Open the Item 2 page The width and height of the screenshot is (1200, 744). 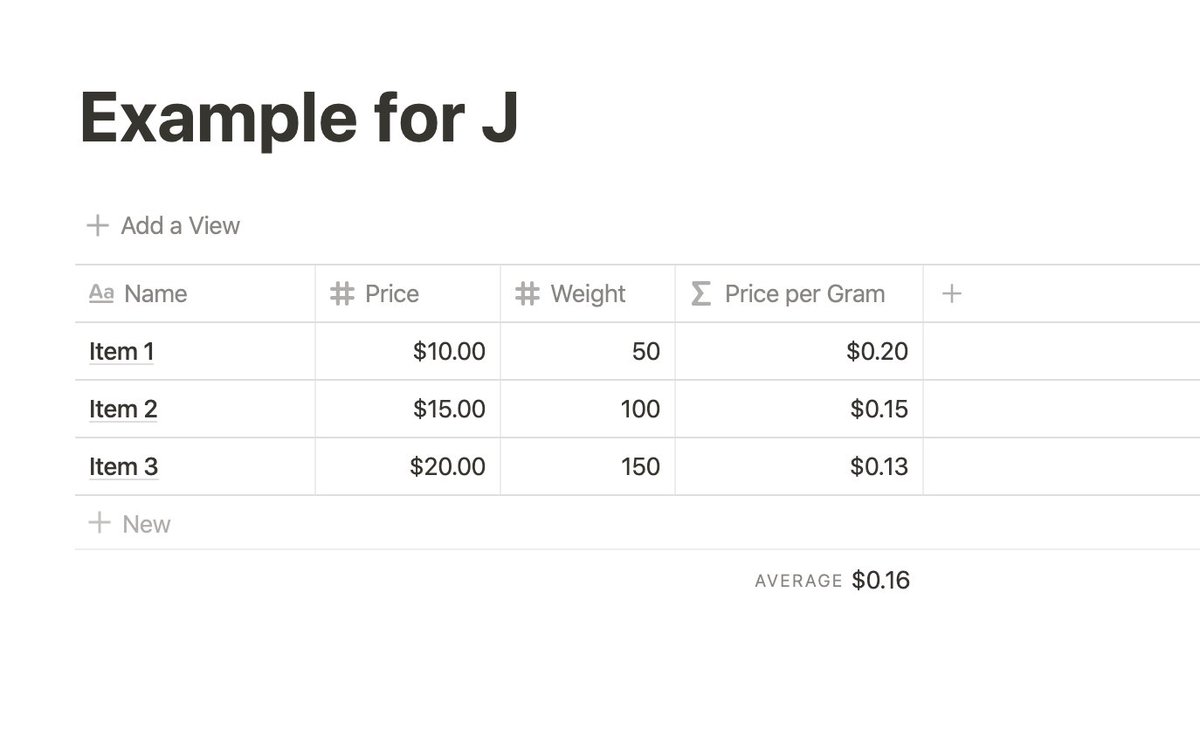[x=123, y=409]
